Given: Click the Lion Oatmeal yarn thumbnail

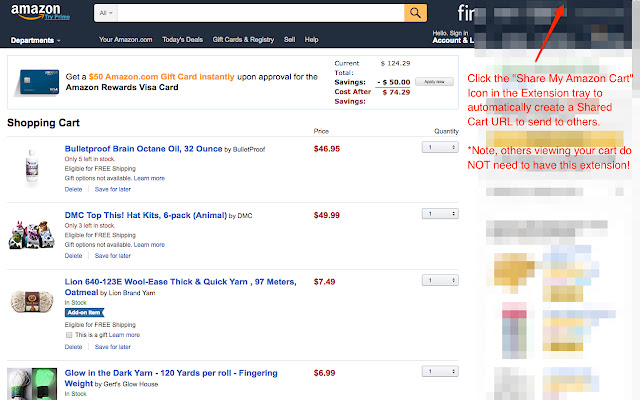Looking at the screenshot, I should 32,302.
